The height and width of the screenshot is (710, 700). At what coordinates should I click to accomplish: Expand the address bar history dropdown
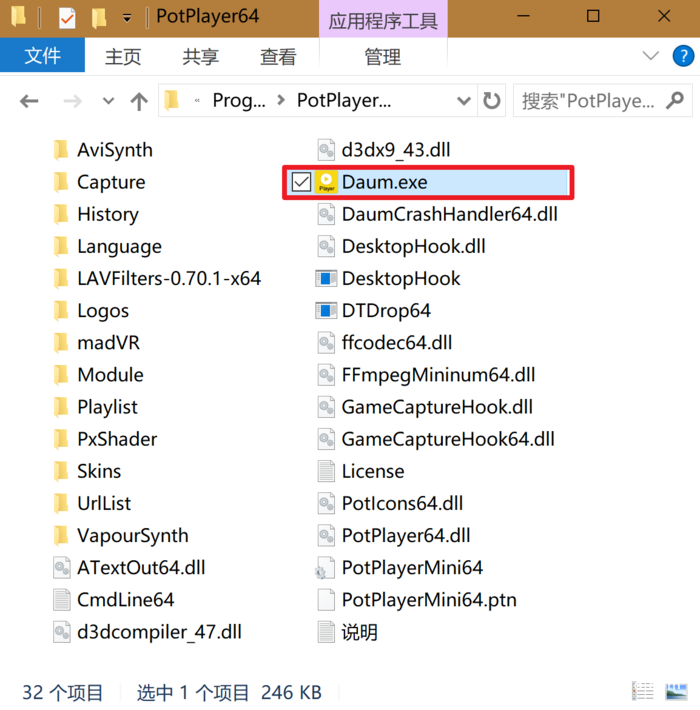click(x=464, y=101)
